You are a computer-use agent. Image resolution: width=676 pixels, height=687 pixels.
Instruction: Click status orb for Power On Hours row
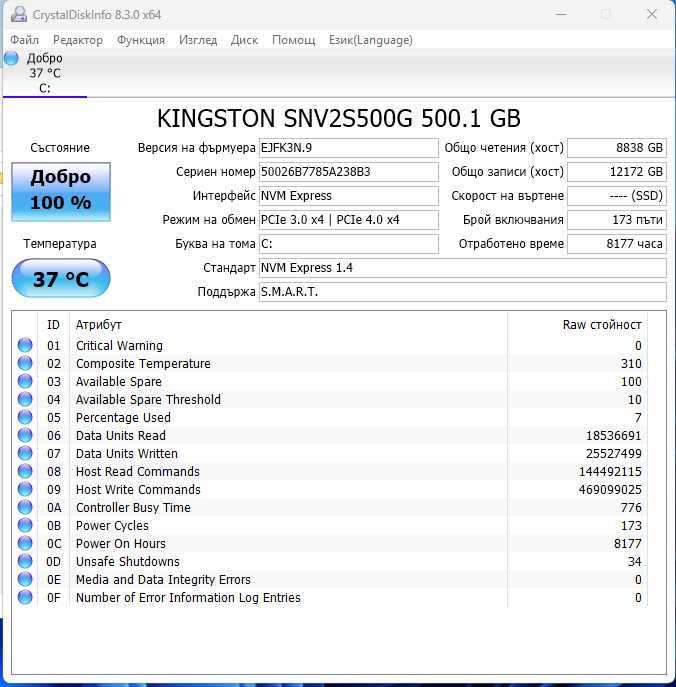click(x=25, y=543)
